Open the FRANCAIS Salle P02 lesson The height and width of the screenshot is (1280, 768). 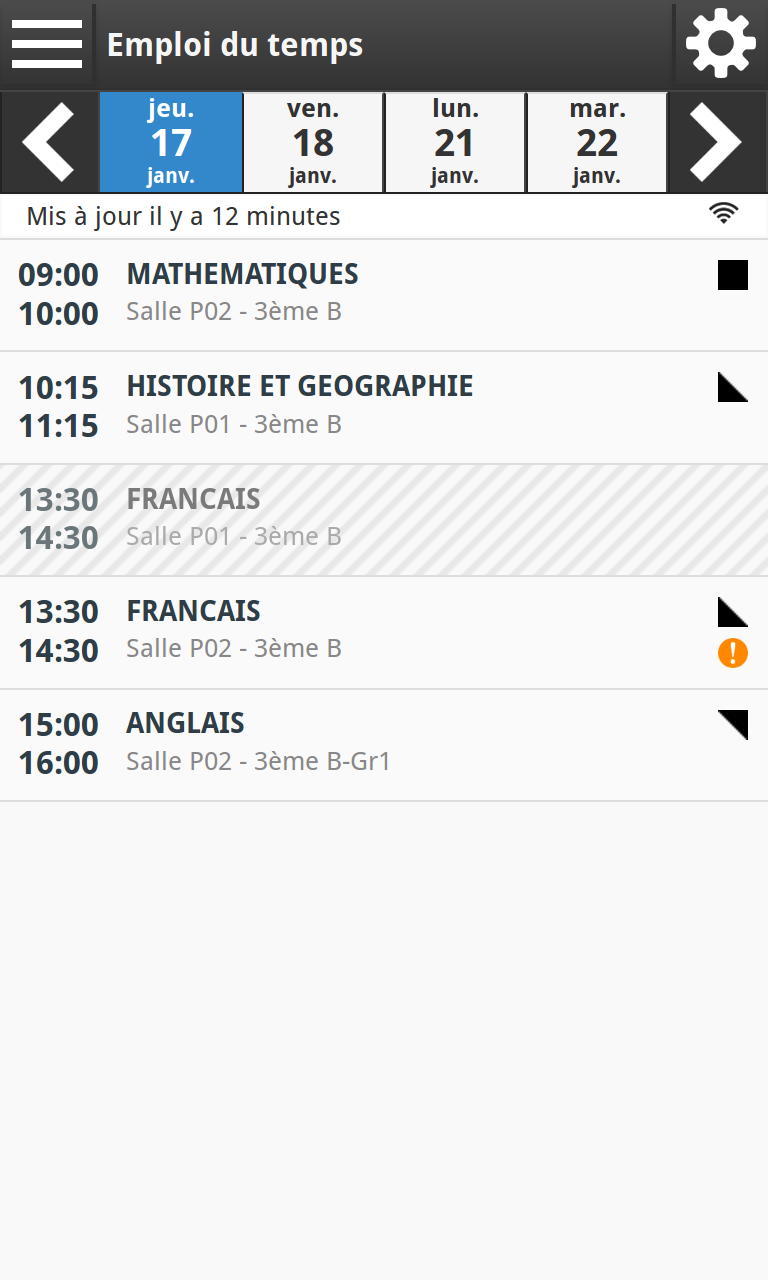tap(384, 633)
